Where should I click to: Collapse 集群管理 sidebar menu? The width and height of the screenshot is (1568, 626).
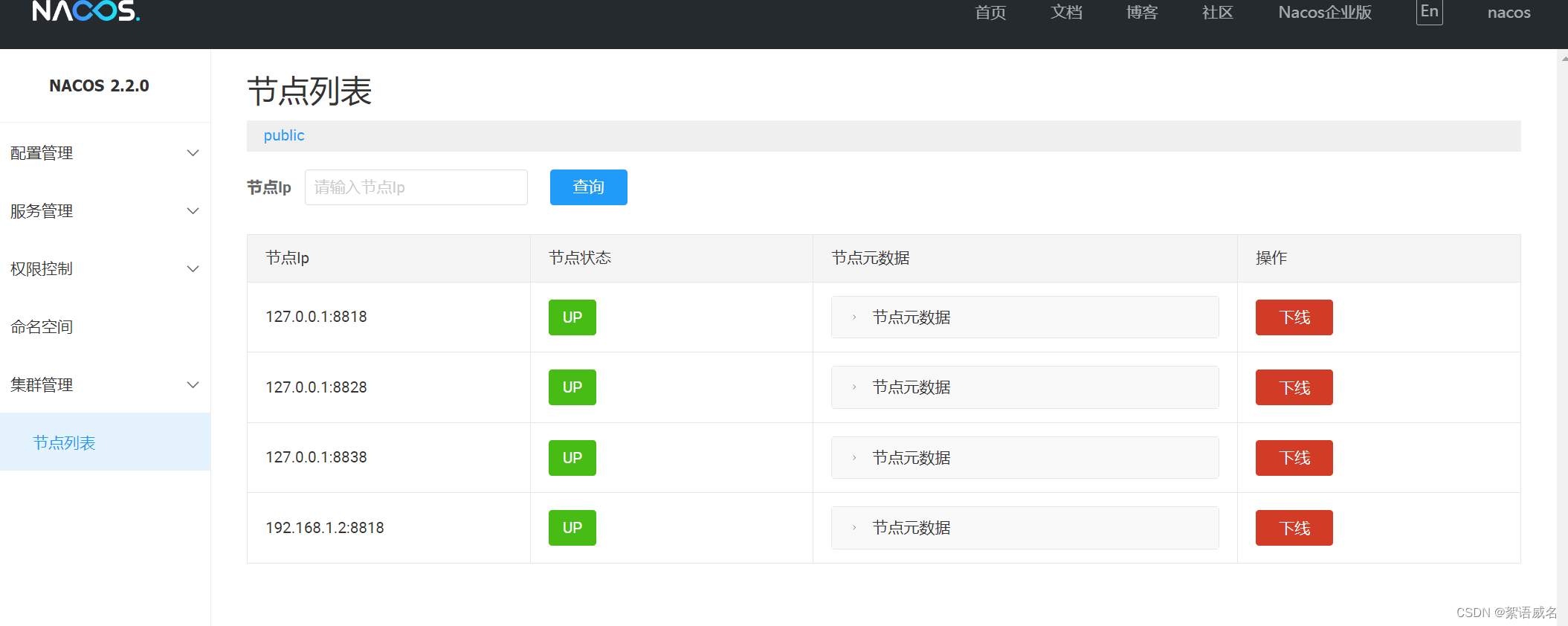coord(105,385)
